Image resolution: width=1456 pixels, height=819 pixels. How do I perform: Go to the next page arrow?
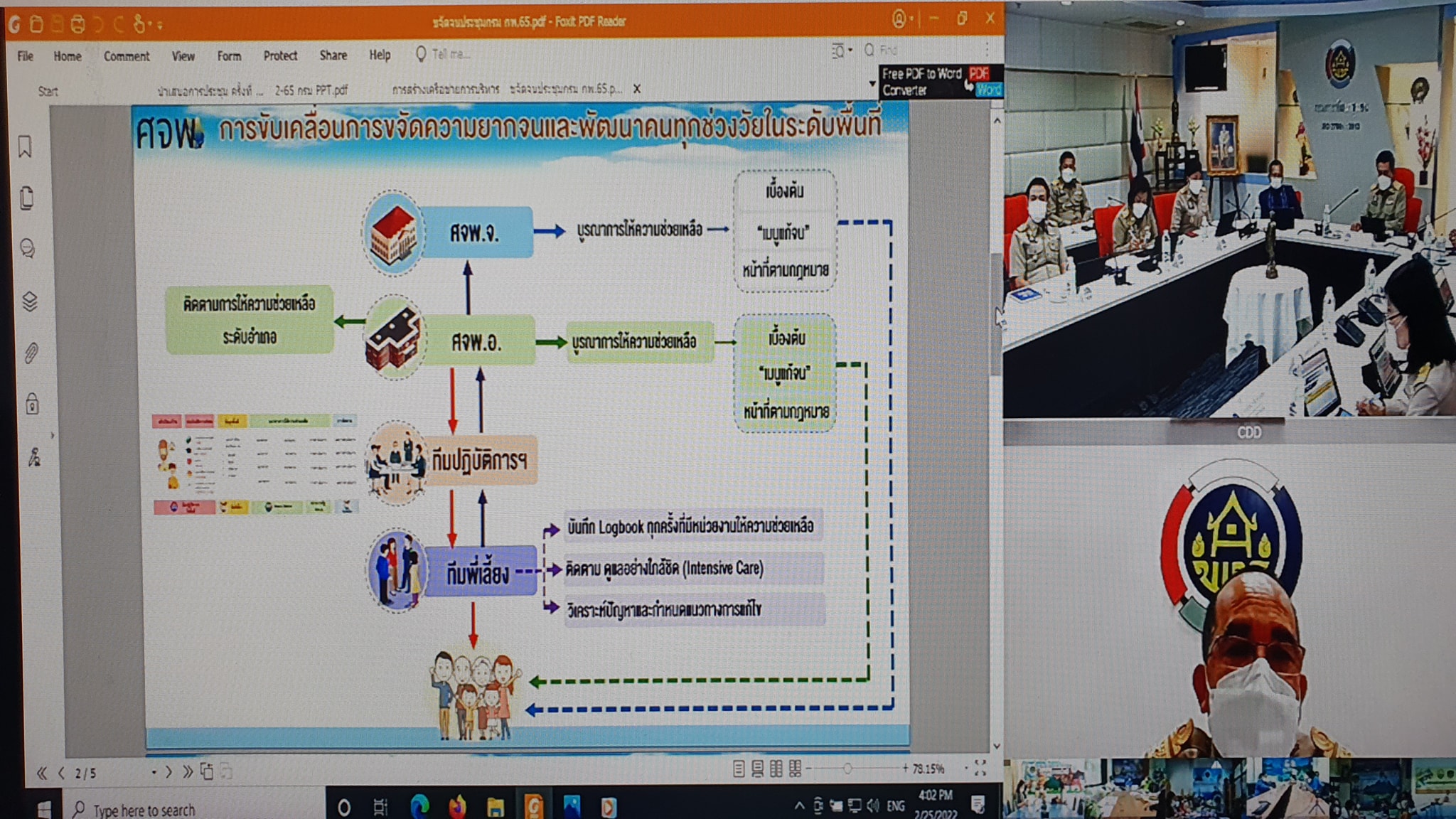click(168, 772)
